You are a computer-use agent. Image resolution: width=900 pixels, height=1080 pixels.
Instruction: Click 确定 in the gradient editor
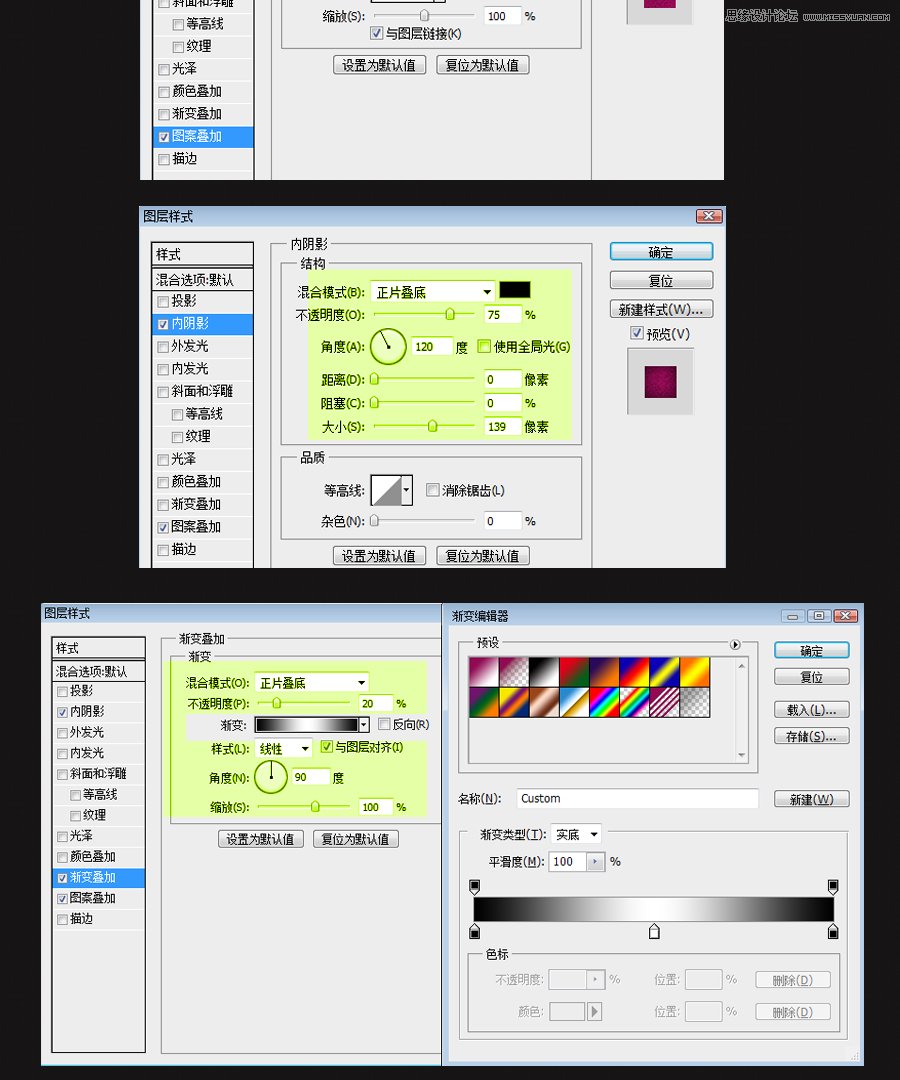click(811, 651)
